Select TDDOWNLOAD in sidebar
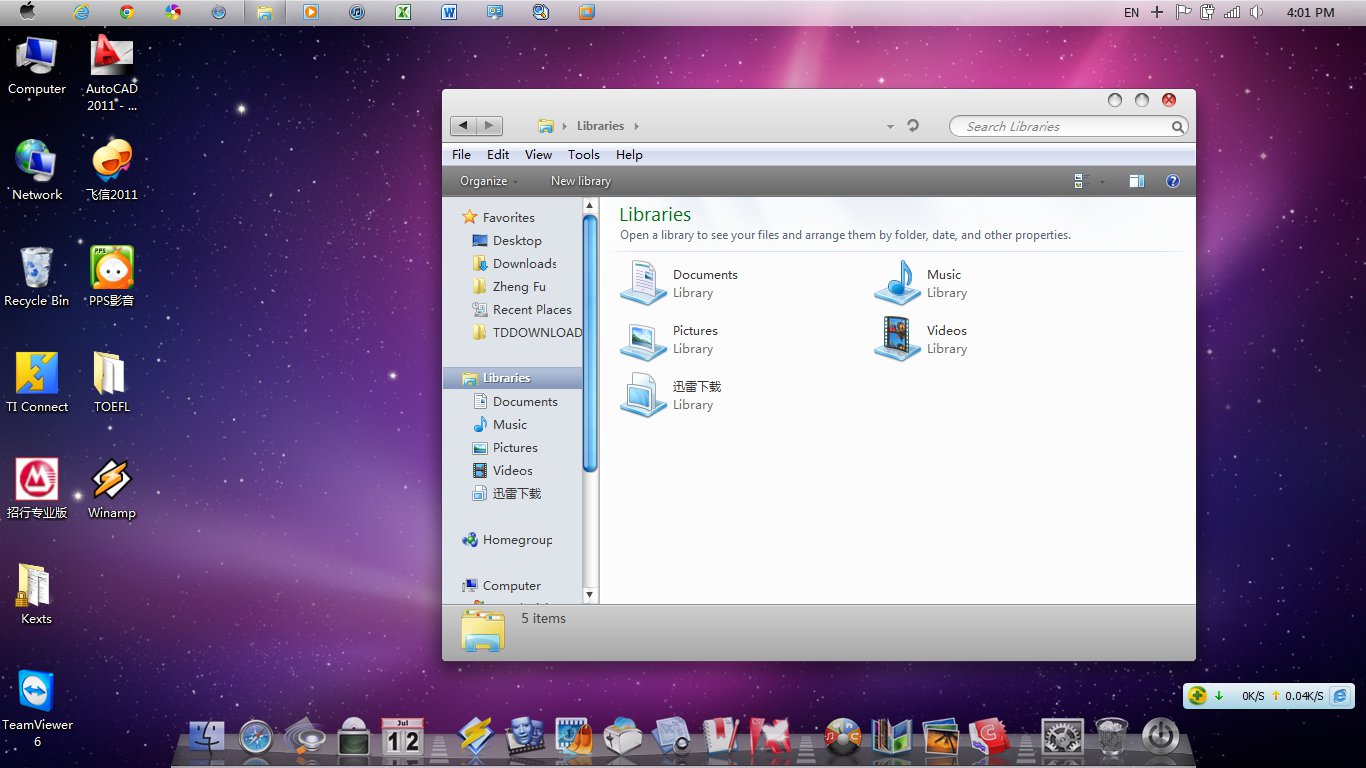The height and width of the screenshot is (768, 1366). (526, 332)
